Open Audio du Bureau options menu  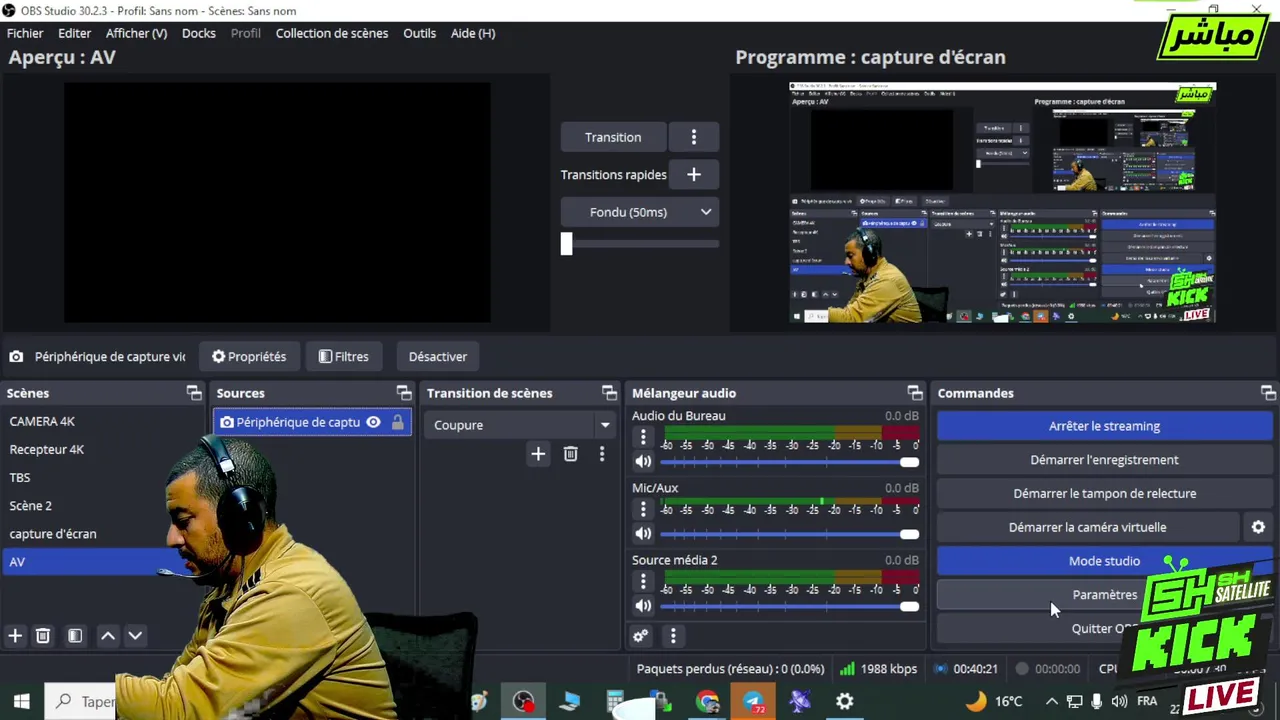click(643, 437)
